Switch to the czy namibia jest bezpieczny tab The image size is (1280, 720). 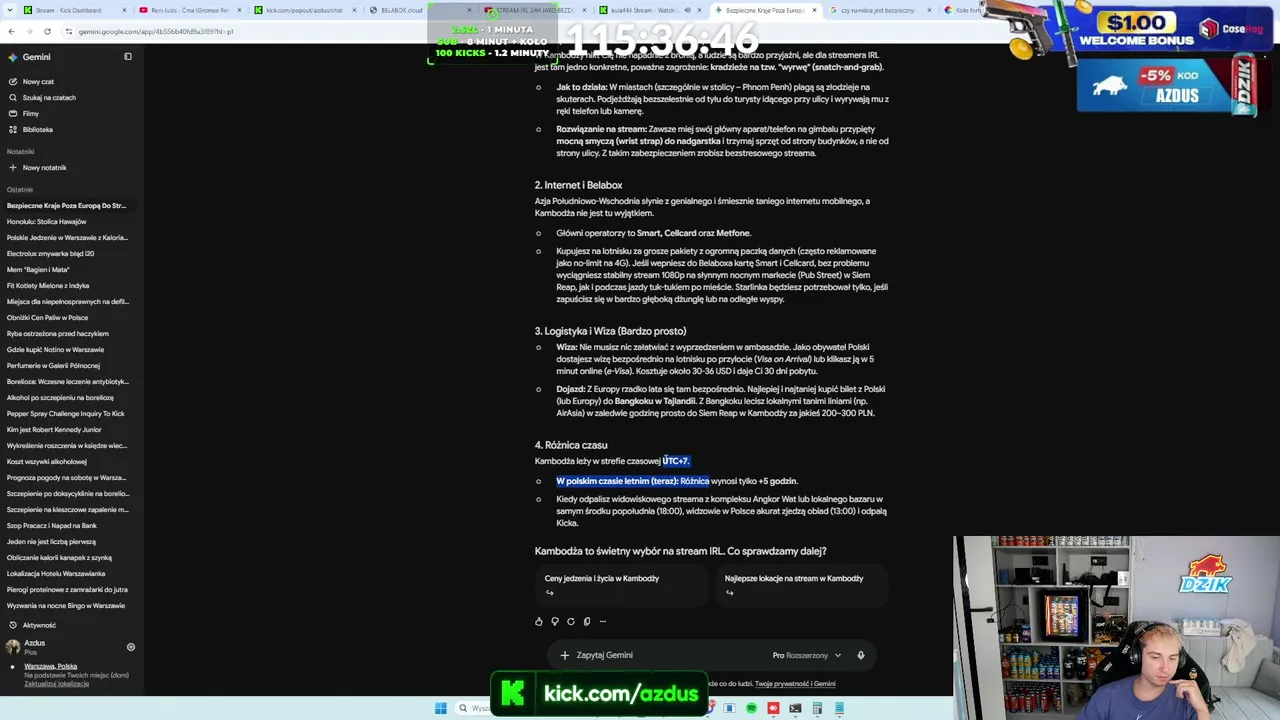pyautogui.click(x=882, y=10)
